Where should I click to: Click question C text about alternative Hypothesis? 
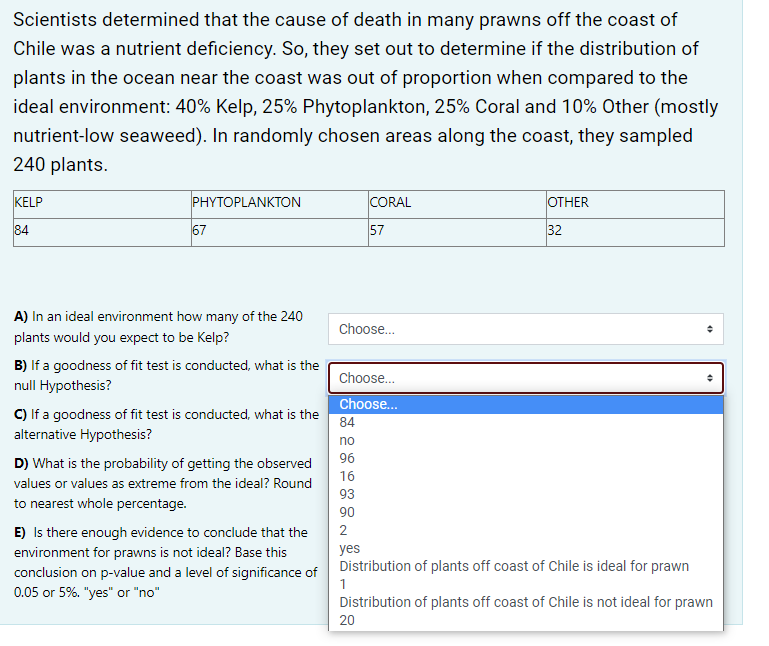click(166, 424)
